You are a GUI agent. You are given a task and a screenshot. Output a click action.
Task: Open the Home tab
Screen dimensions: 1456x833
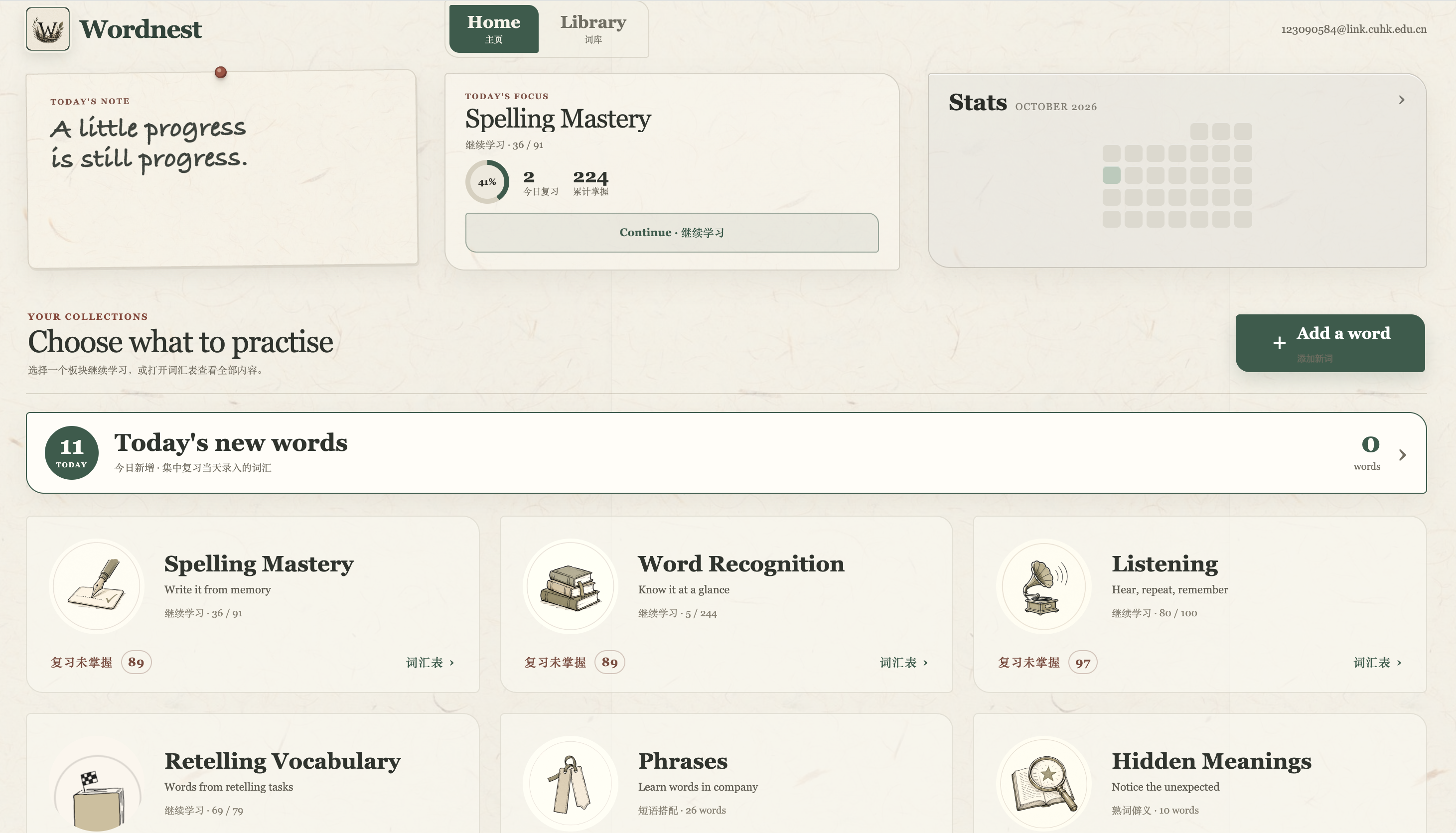(494, 28)
